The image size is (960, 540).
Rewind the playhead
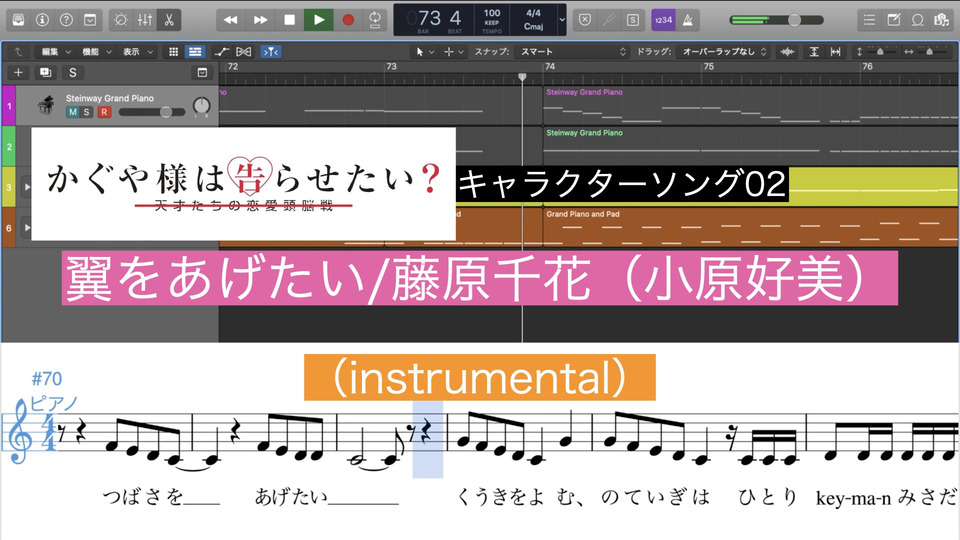(x=231, y=20)
